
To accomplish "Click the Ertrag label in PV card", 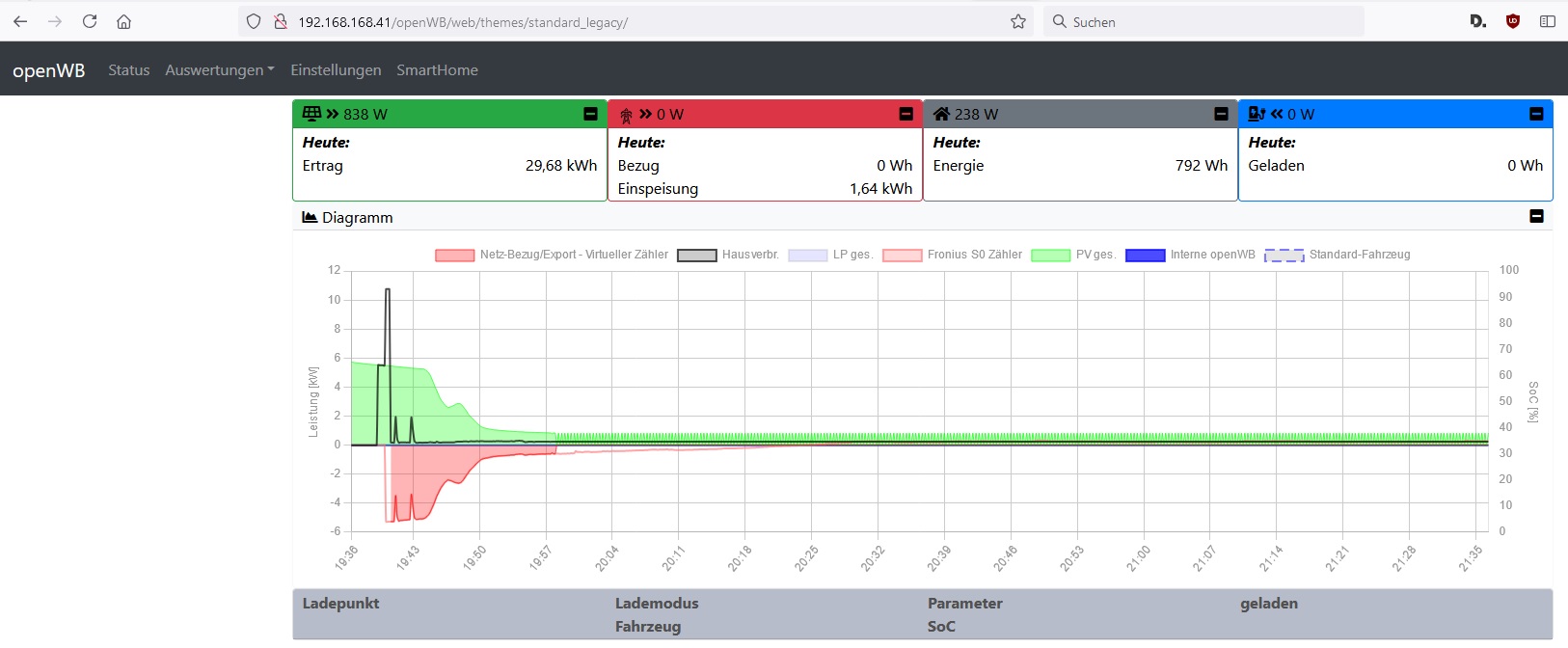I will pyautogui.click(x=323, y=166).
